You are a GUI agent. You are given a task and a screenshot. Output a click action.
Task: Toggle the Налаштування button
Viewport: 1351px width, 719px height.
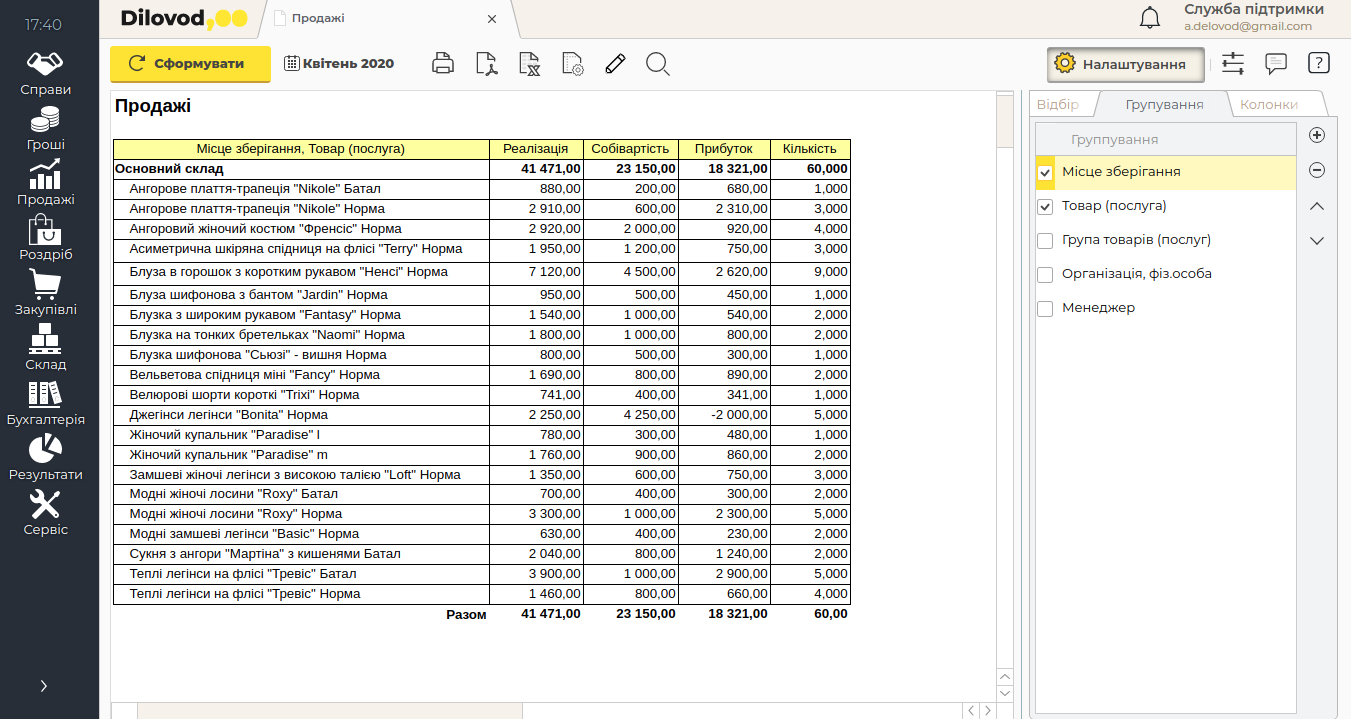1124,64
